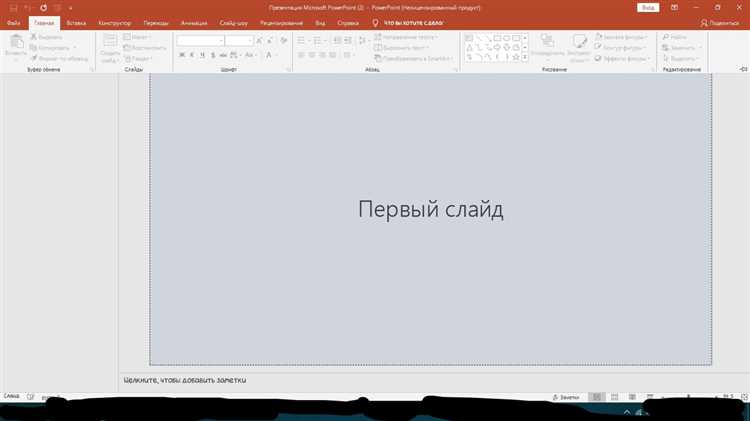Open the Контур фигуры outline dropdown
Viewport: 750px width, 421px height.
point(620,47)
